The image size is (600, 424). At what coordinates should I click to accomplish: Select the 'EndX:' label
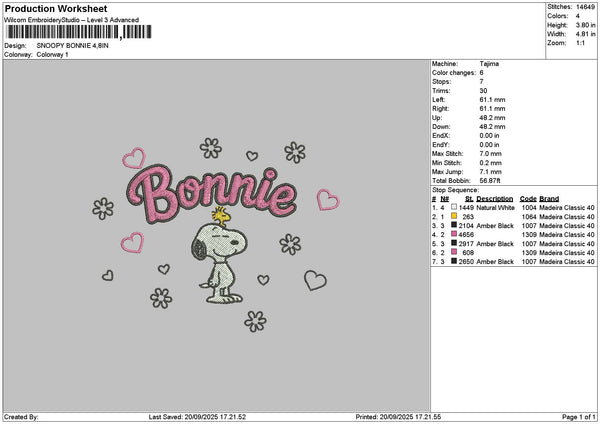click(x=441, y=136)
